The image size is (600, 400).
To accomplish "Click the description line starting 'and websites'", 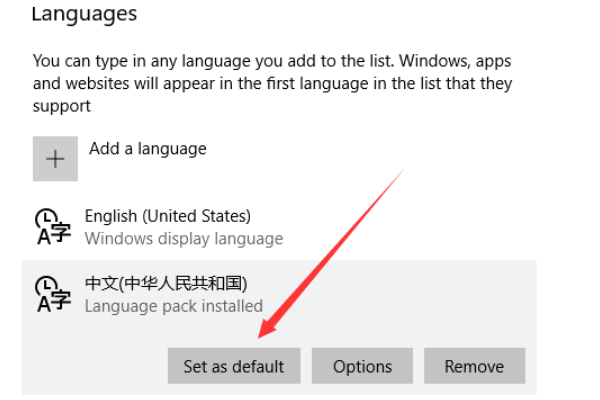I will tap(272, 83).
